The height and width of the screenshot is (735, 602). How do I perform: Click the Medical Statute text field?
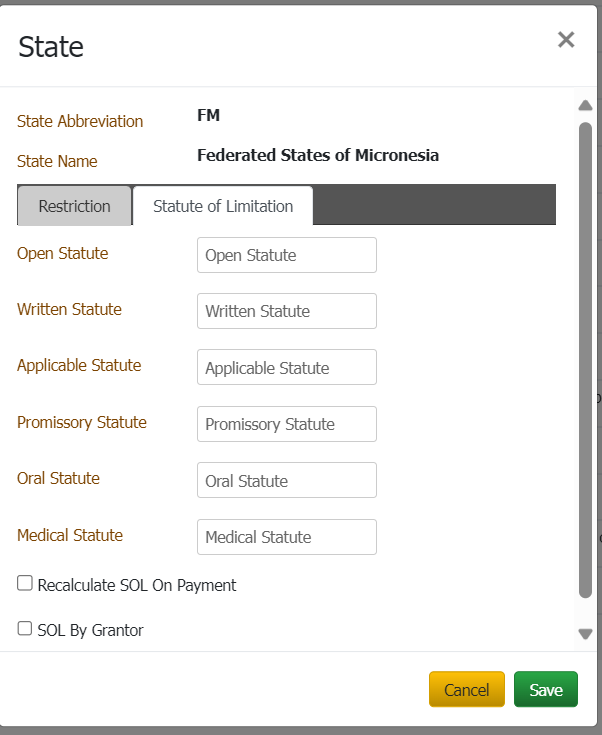(x=286, y=537)
